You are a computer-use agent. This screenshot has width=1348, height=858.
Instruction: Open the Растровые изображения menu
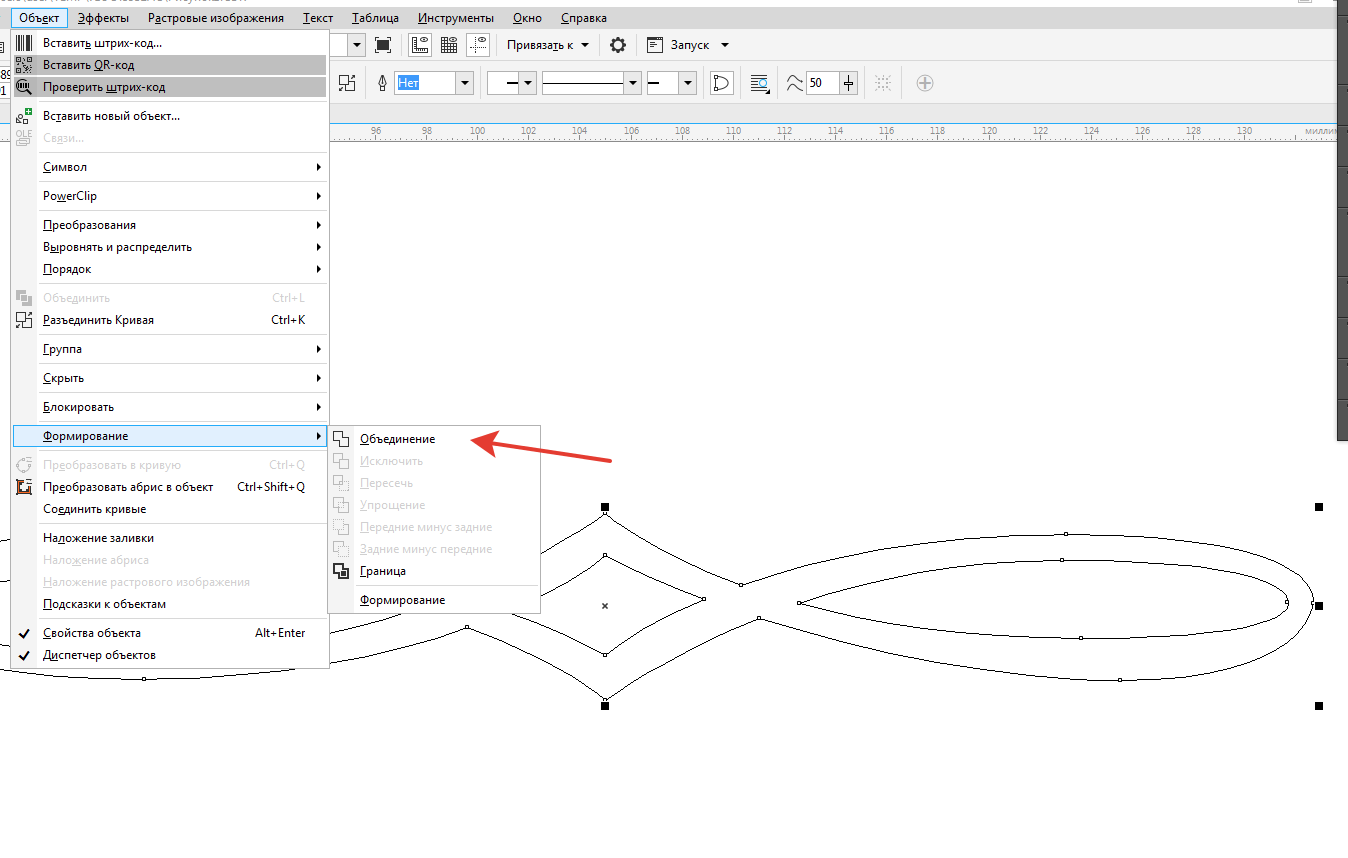coord(215,18)
